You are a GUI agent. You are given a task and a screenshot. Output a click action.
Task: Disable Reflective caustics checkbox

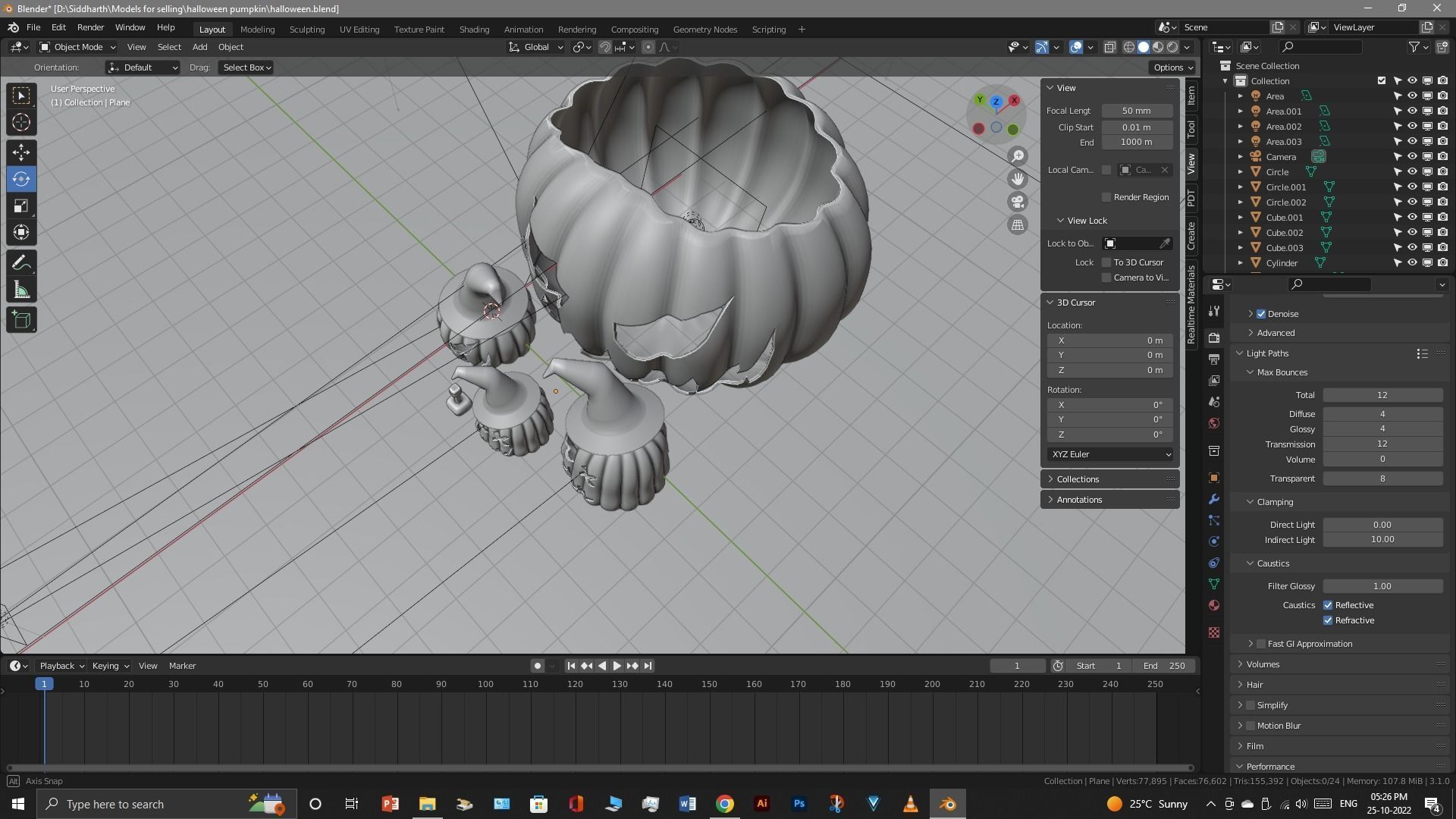1328,605
